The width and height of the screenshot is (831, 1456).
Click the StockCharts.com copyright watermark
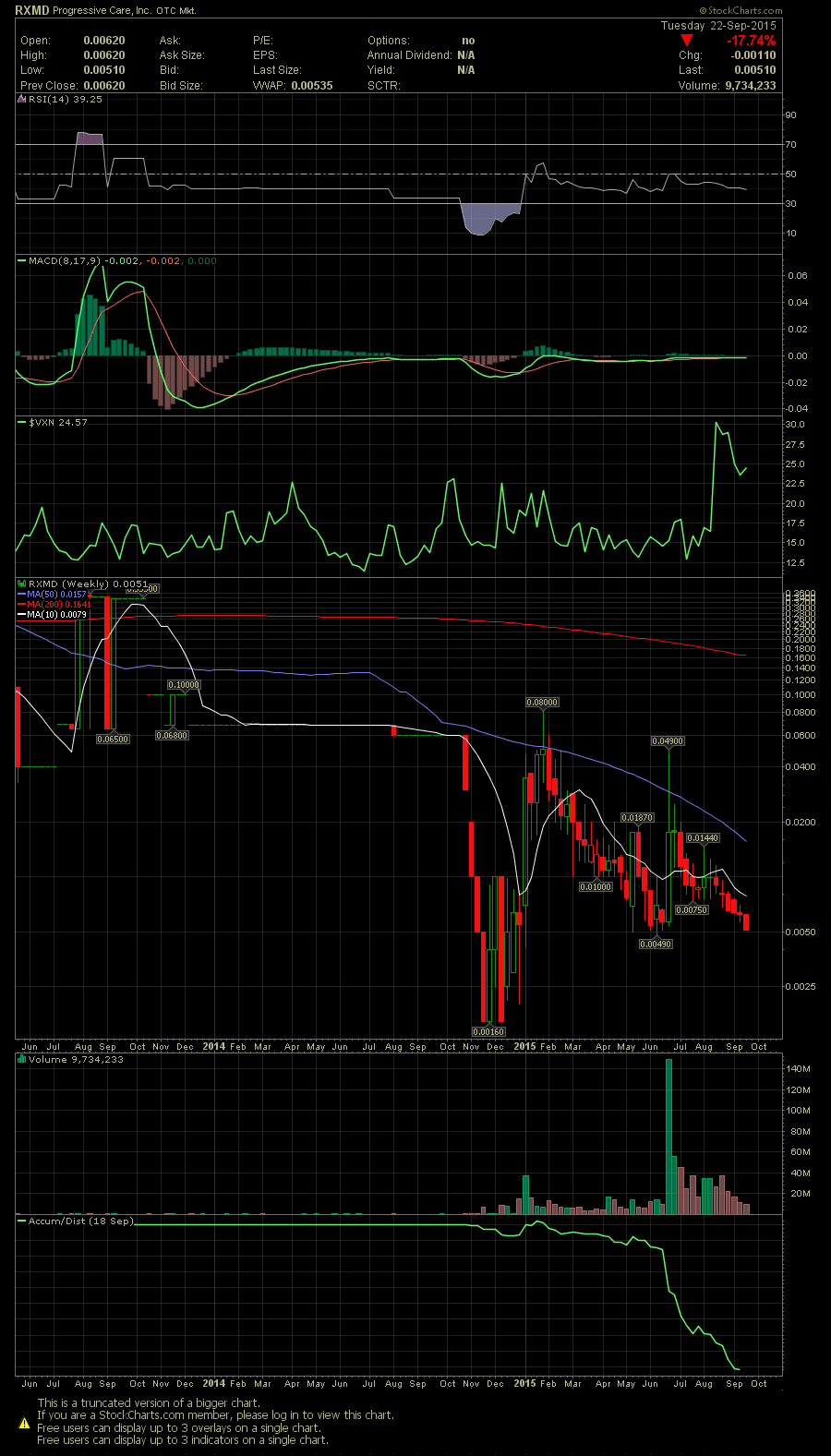click(x=737, y=11)
